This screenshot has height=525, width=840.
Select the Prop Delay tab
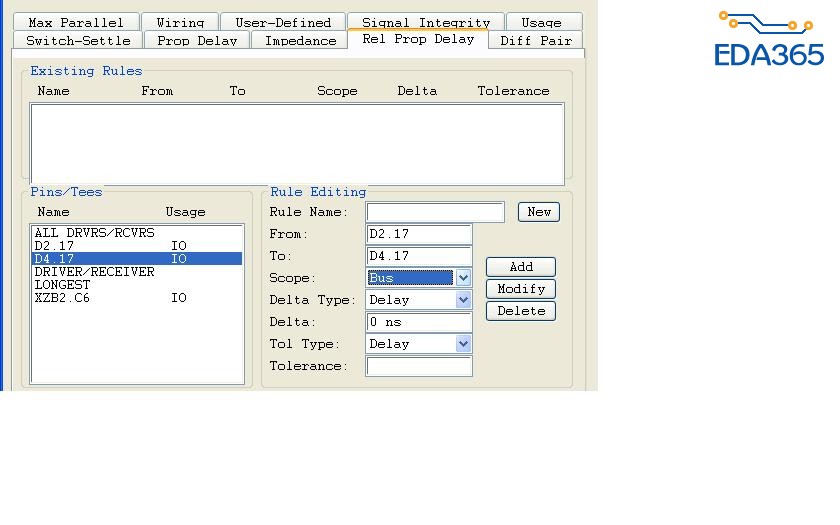(x=197, y=40)
